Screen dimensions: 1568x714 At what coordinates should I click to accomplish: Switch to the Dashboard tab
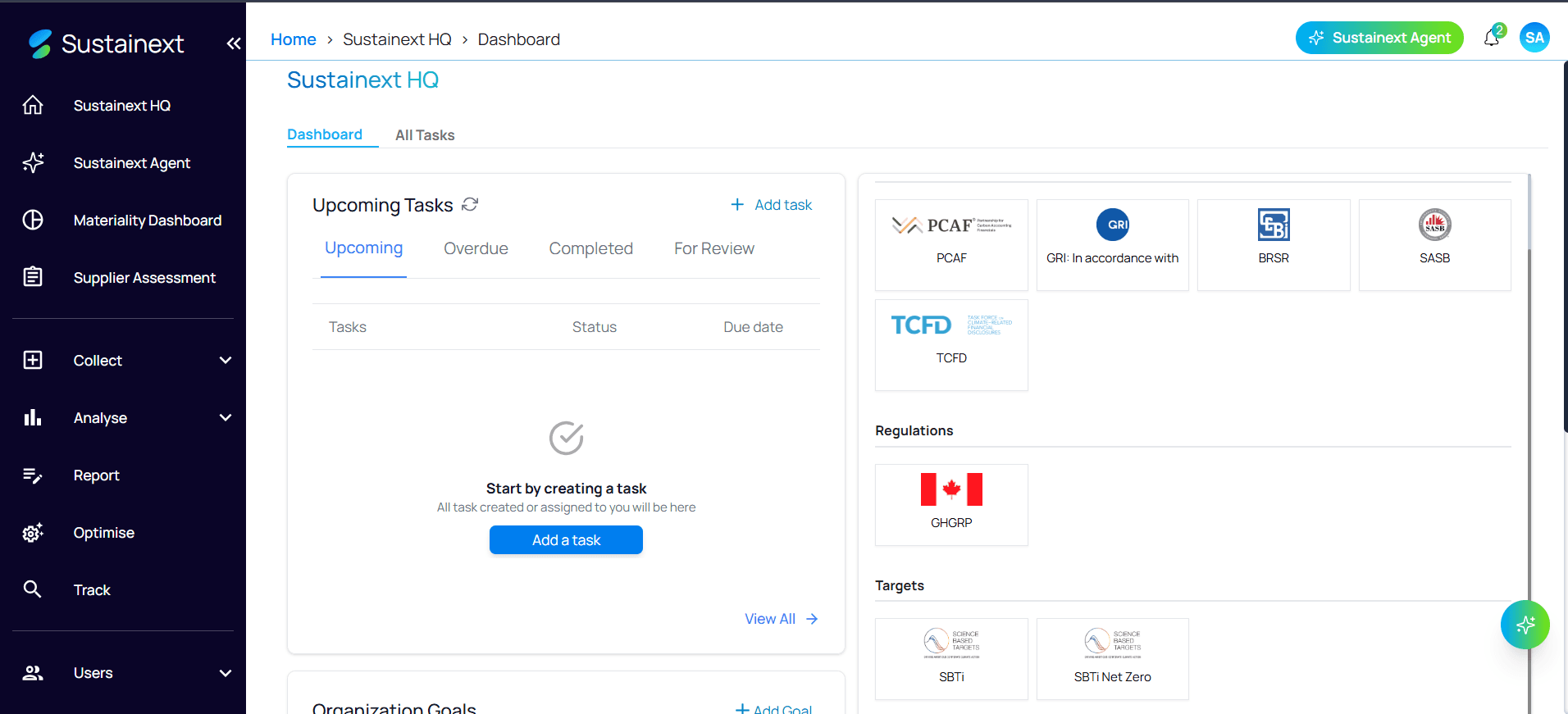coord(325,134)
